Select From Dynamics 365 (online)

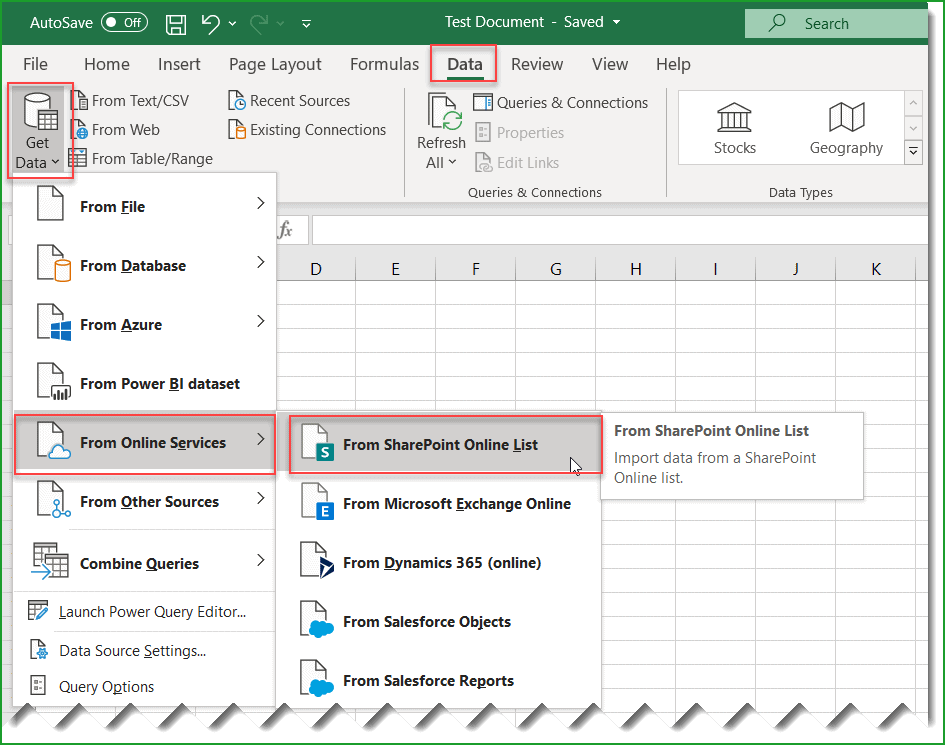coord(439,562)
